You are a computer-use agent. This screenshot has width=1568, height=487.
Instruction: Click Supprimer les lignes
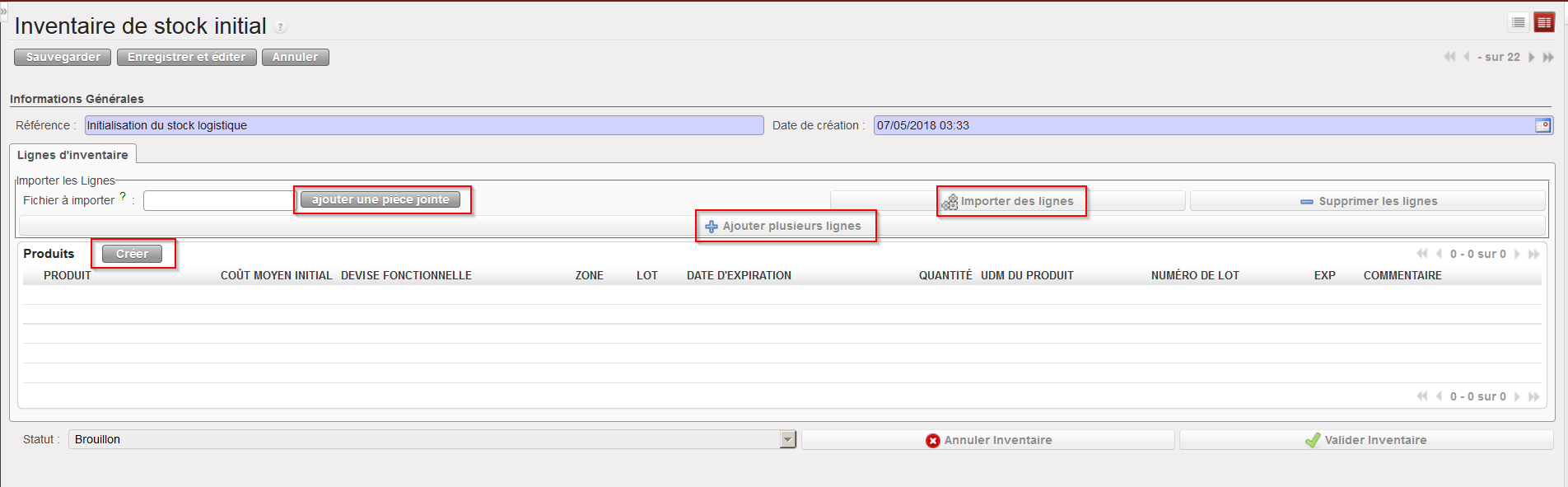pos(1368,201)
